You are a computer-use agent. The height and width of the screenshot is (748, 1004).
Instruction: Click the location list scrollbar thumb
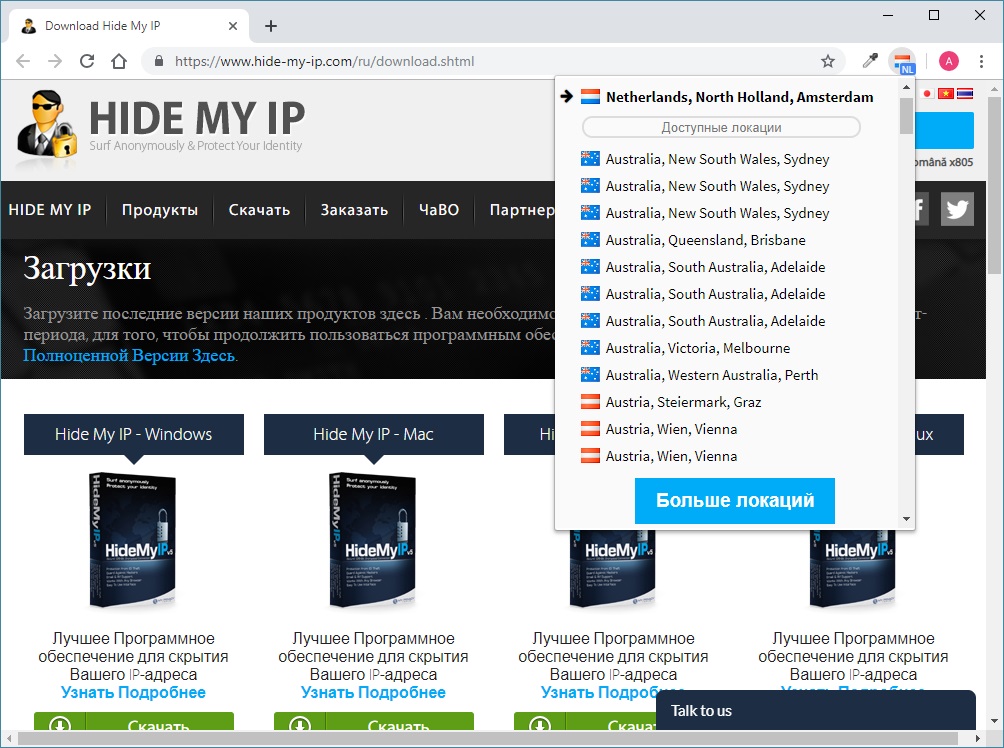point(906,115)
